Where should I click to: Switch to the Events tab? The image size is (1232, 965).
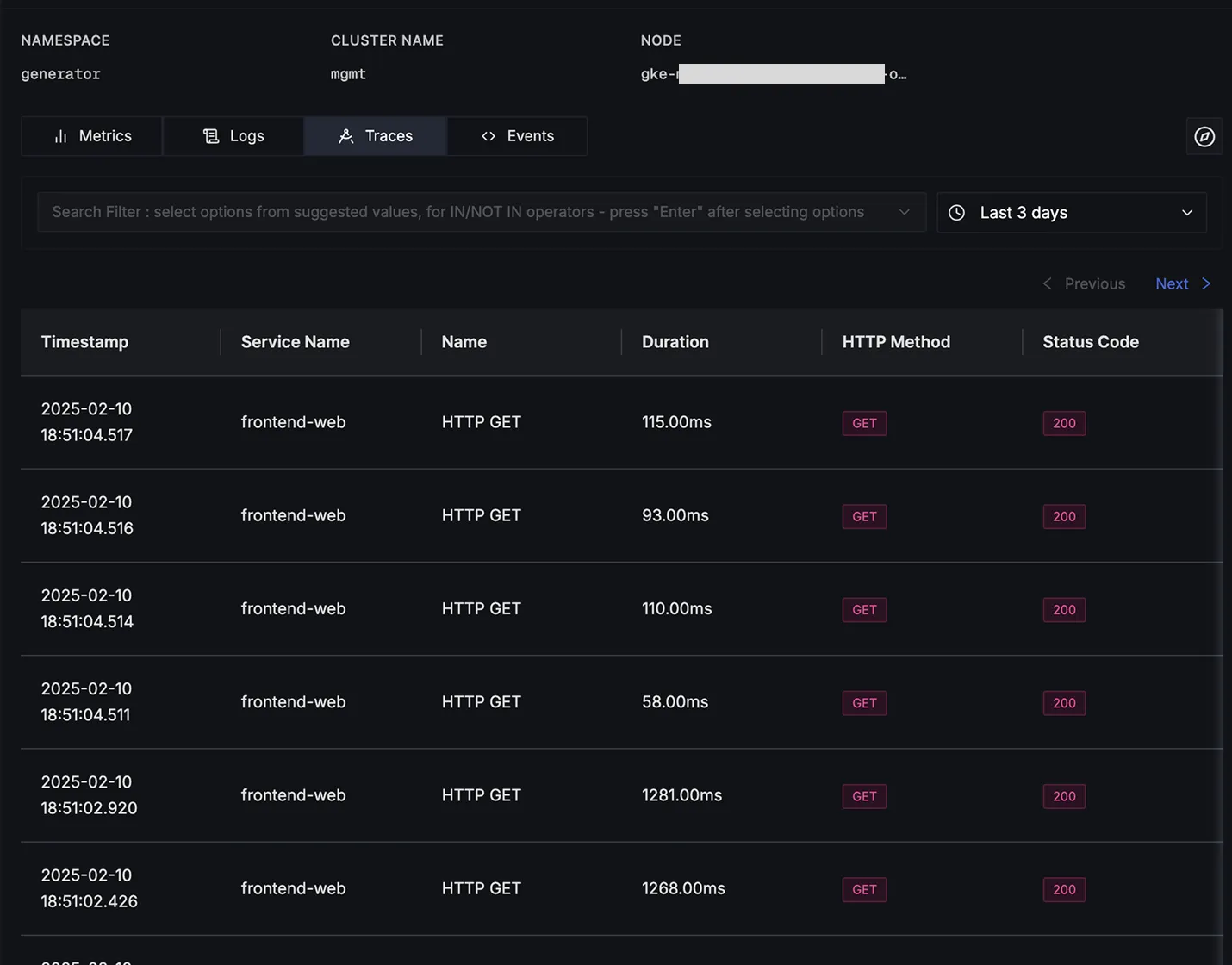point(518,136)
